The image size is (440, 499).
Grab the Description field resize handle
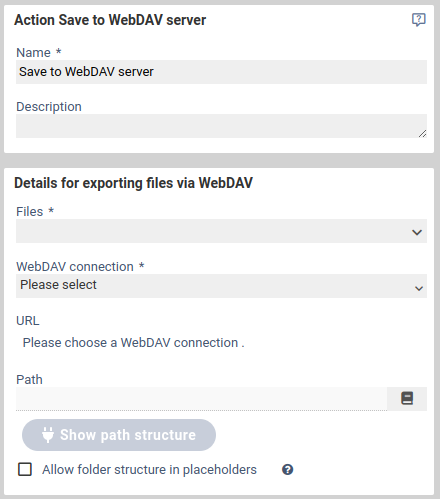point(422,134)
